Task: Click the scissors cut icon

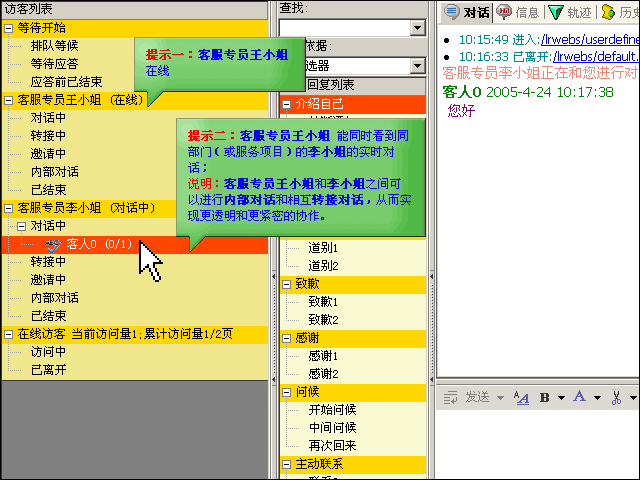Action: (x=617, y=398)
